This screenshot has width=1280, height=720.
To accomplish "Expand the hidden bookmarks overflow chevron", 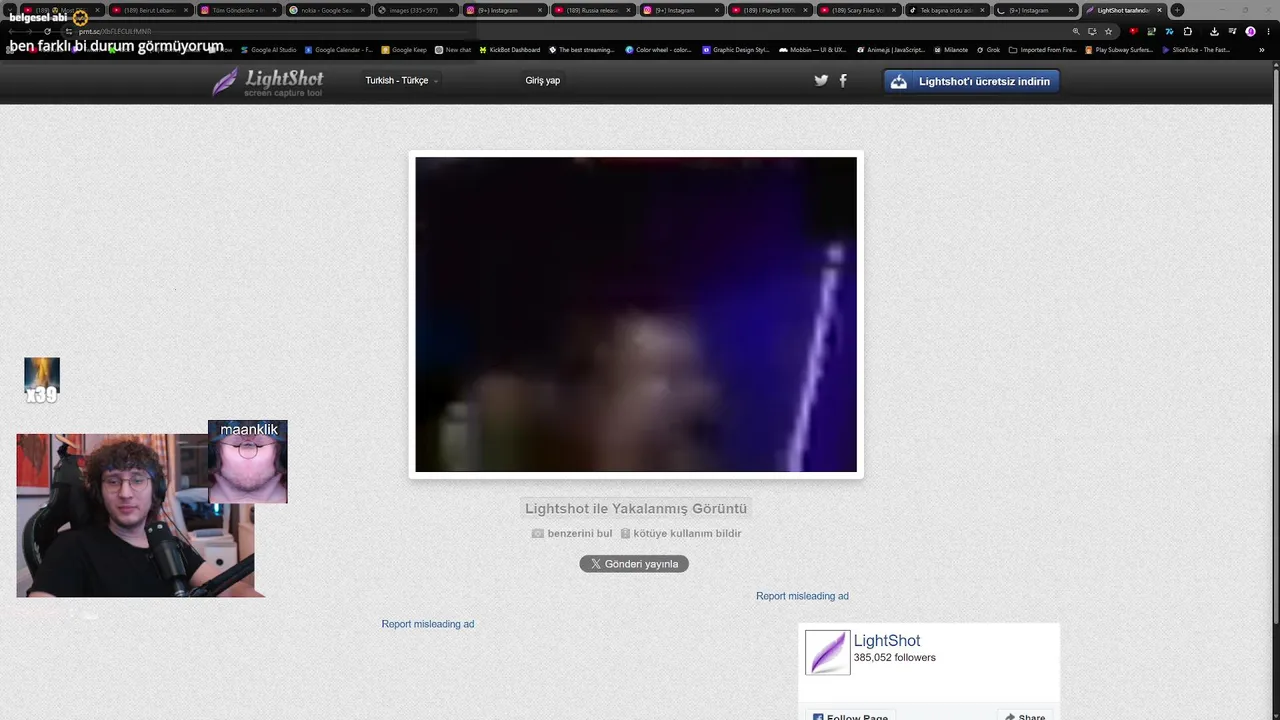I will 1262,50.
